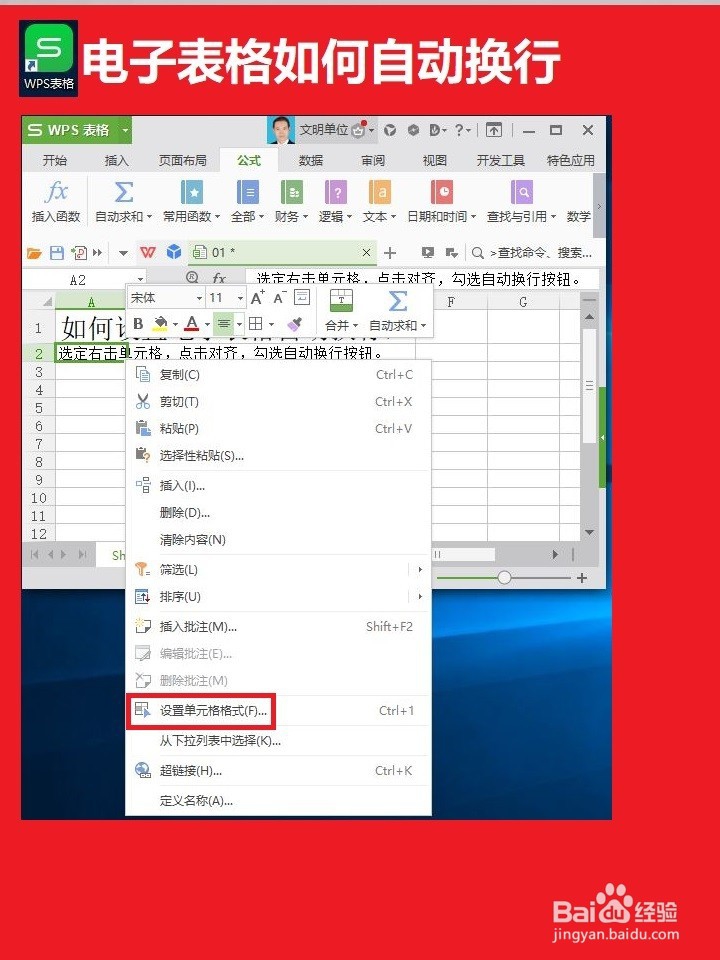
Task: Open the 全部 functions icon
Action: click(x=247, y=192)
